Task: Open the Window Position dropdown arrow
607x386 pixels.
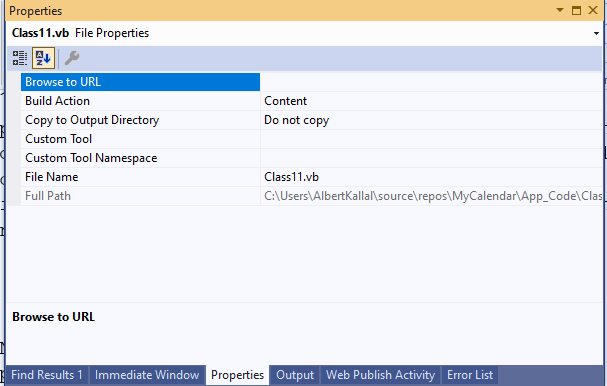Action: [560, 10]
